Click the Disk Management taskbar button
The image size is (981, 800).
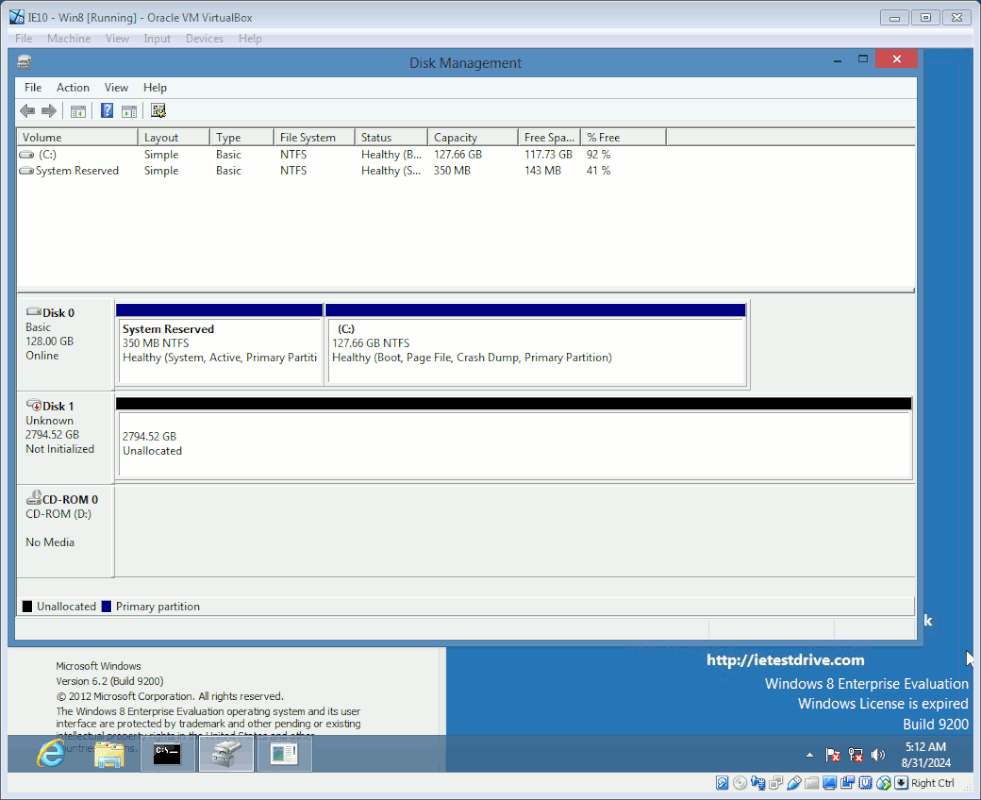pos(226,754)
